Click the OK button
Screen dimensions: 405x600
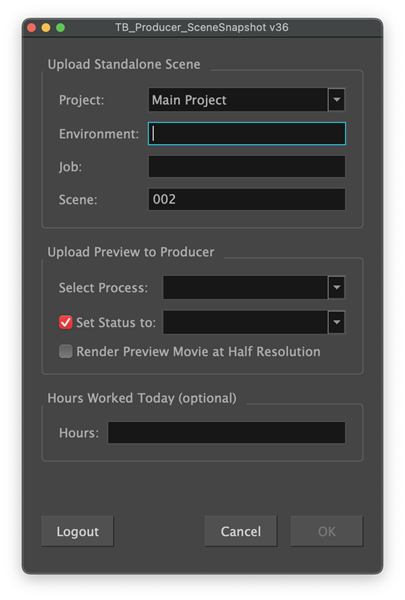pos(327,531)
